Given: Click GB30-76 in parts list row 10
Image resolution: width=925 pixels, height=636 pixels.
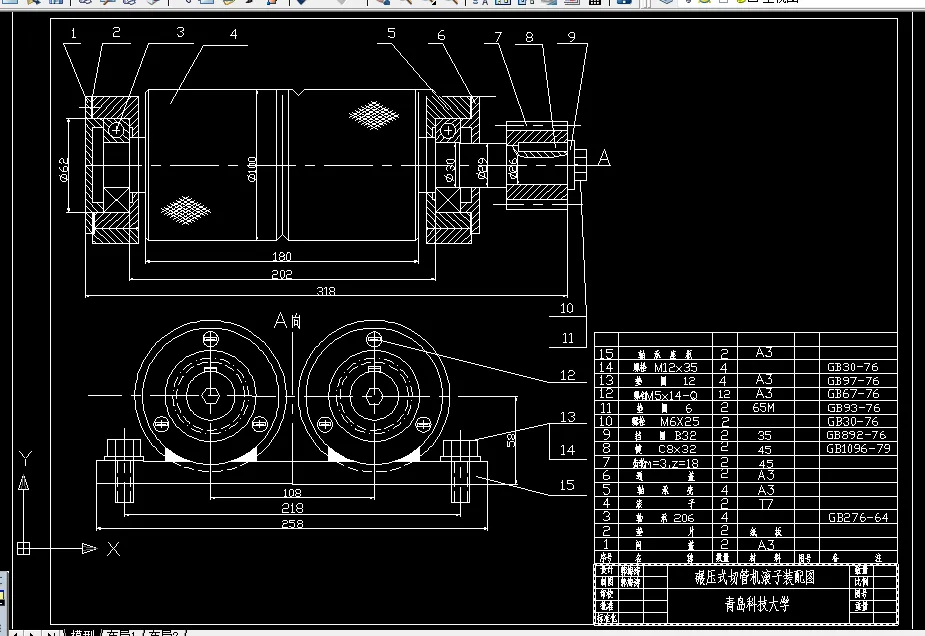Looking at the screenshot, I should 852,421.
